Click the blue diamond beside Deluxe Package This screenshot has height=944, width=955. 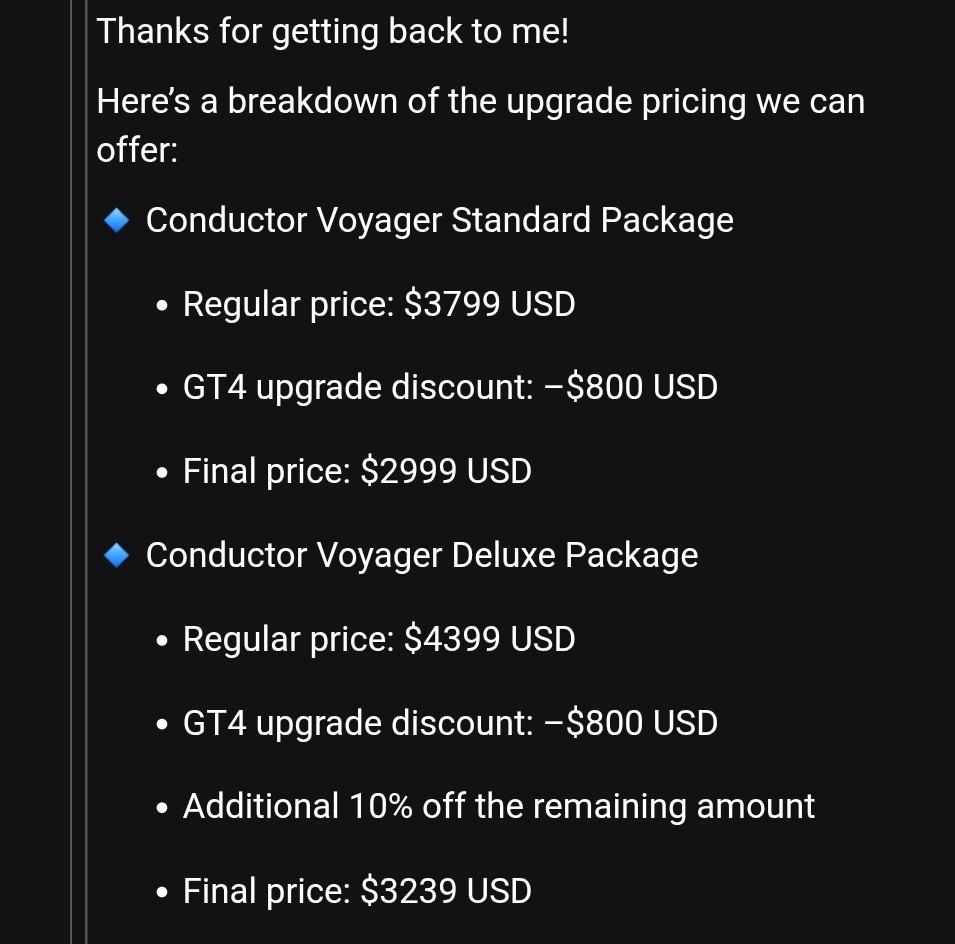coord(117,555)
